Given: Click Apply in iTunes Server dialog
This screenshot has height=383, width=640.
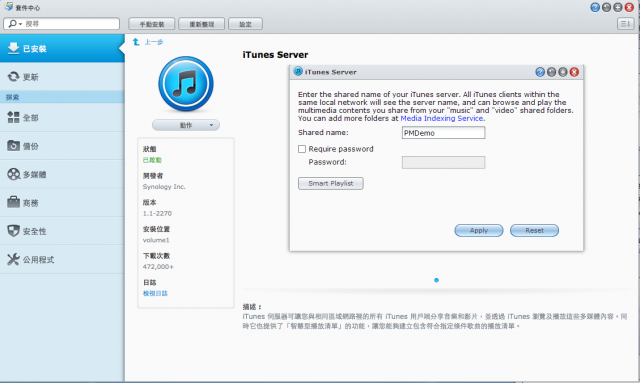Looking at the screenshot, I should (479, 230).
